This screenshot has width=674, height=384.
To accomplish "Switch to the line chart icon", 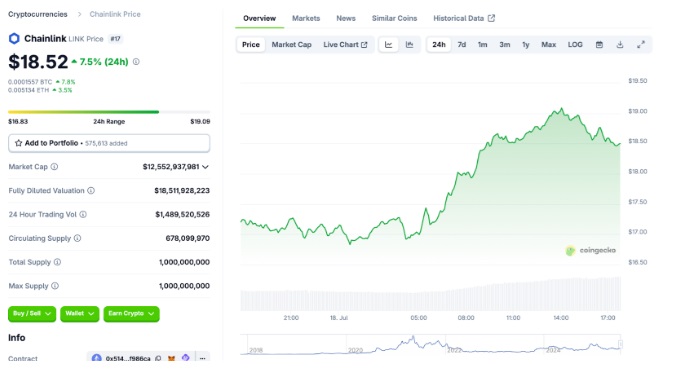I will click(389, 45).
